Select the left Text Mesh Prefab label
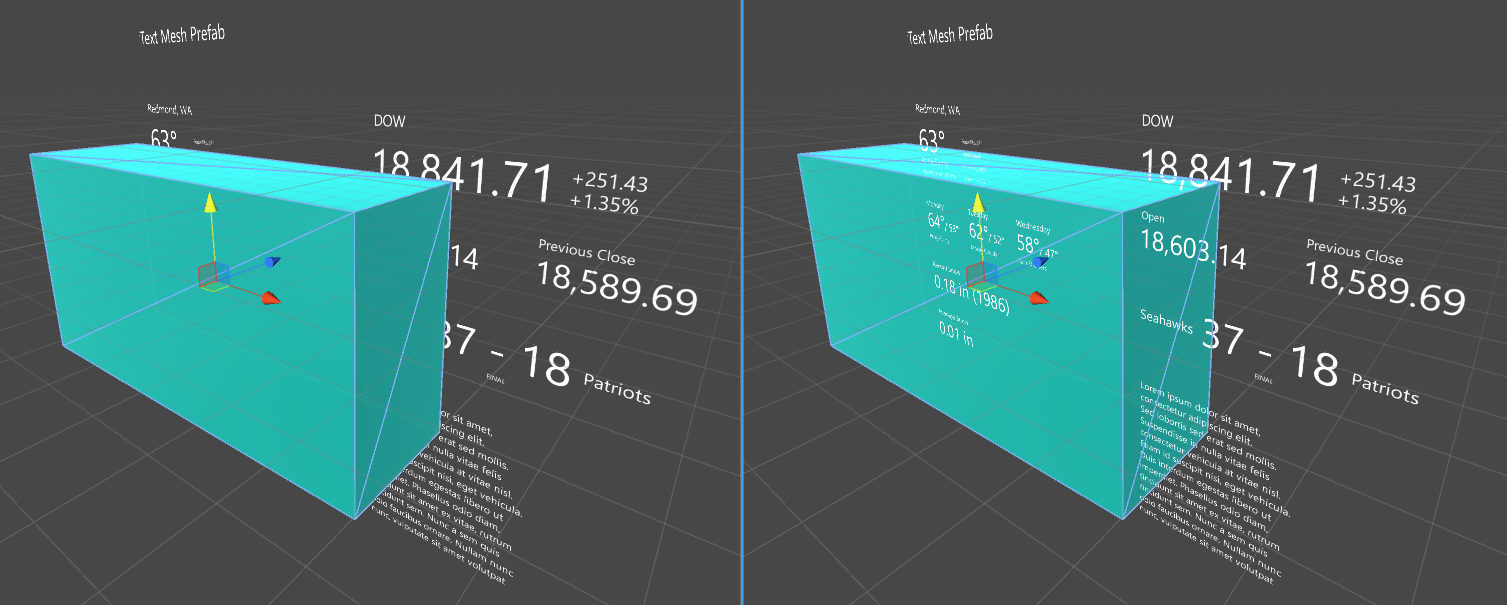Image resolution: width=1507 pixels, height=605 pixels. click(x=180, y=32)
